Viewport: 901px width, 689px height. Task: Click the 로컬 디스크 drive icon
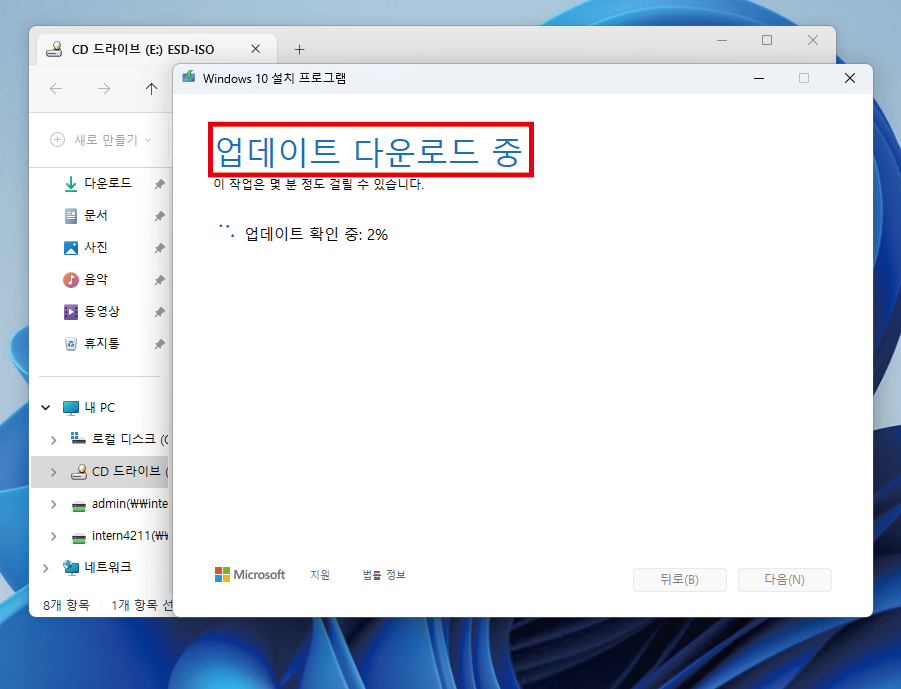click(x=78, y=439)
